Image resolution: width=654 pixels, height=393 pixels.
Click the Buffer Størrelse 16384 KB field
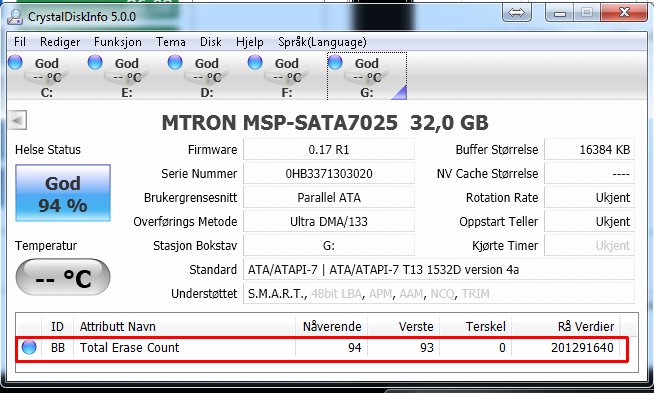[x=589, y=149]
